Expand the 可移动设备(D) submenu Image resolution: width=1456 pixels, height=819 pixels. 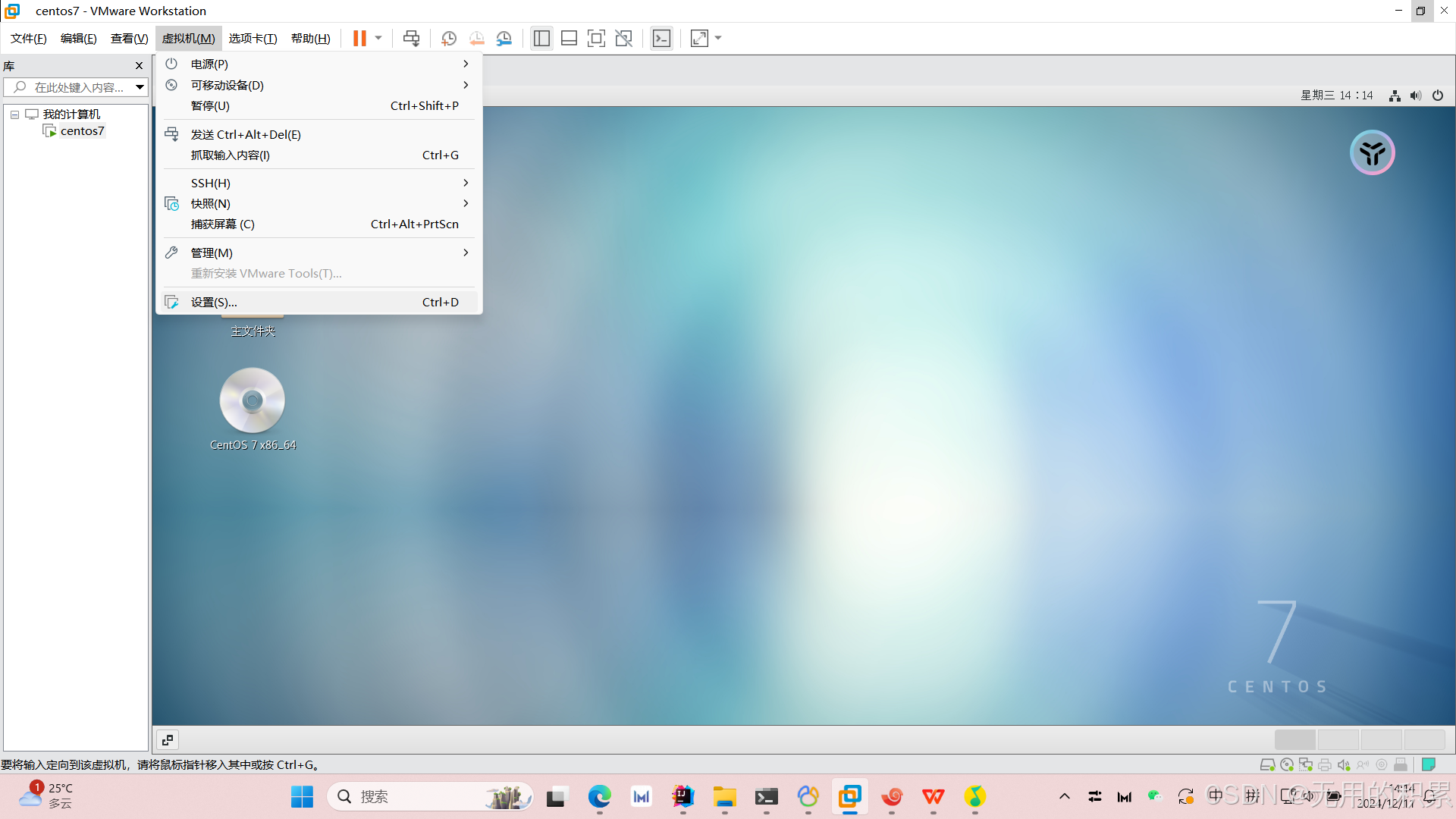coord(319,85)
